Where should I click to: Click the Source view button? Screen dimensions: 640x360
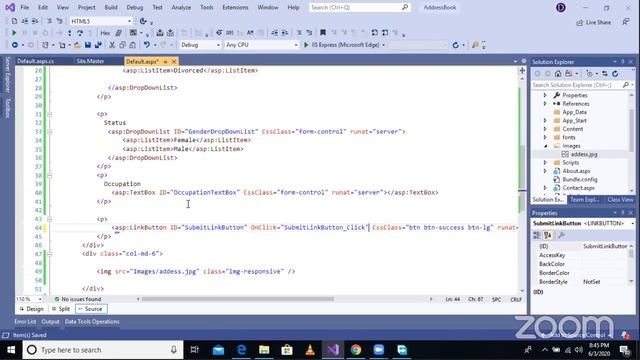(x=91, y=309)
